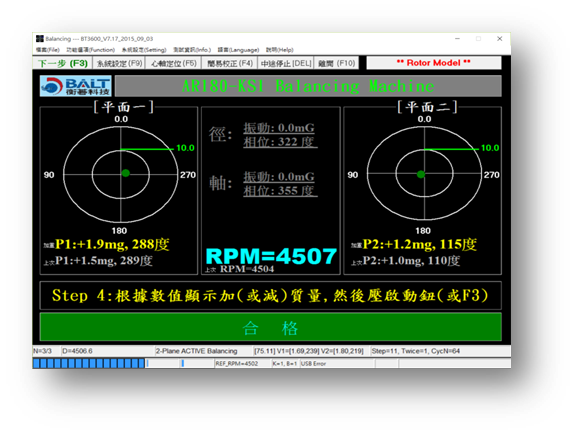The height and width of the screenshot is (434, 576).
Task: Click the USB Error status entry
Action: coord(313,363)
